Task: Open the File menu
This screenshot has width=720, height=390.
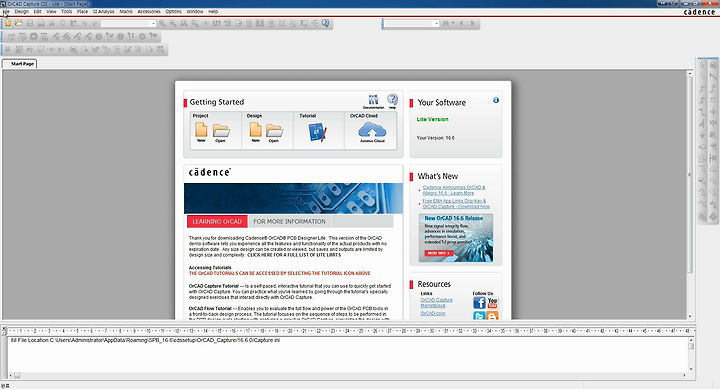Action: click(x=6, y=11)
